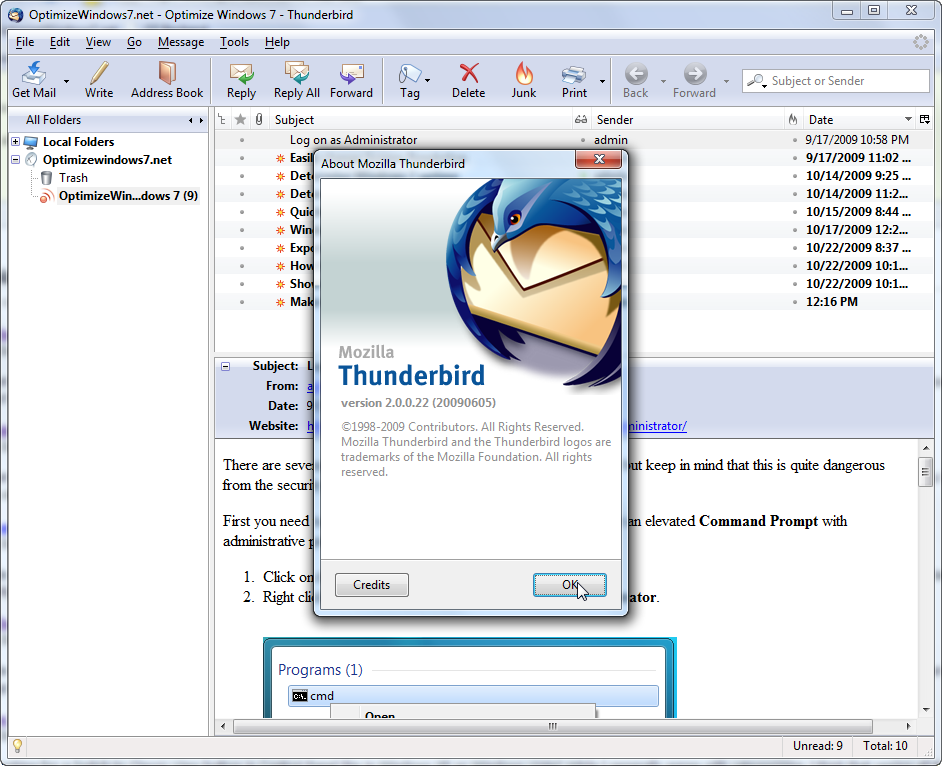Image resolution: width=942 pixels, height=766 pixels.
Task: Click scroll-down arrow of message pane
Action: [x=925, y=710]
